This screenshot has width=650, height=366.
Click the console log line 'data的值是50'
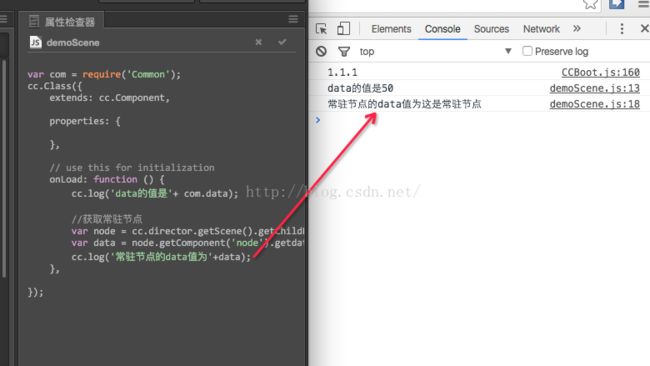point(360,88)
